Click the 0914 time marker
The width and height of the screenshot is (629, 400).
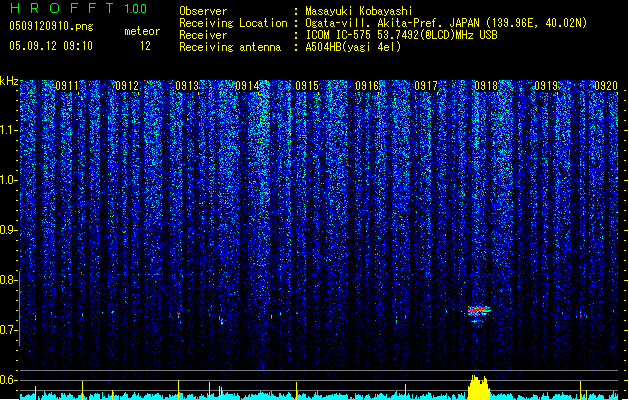click(247, 86)
